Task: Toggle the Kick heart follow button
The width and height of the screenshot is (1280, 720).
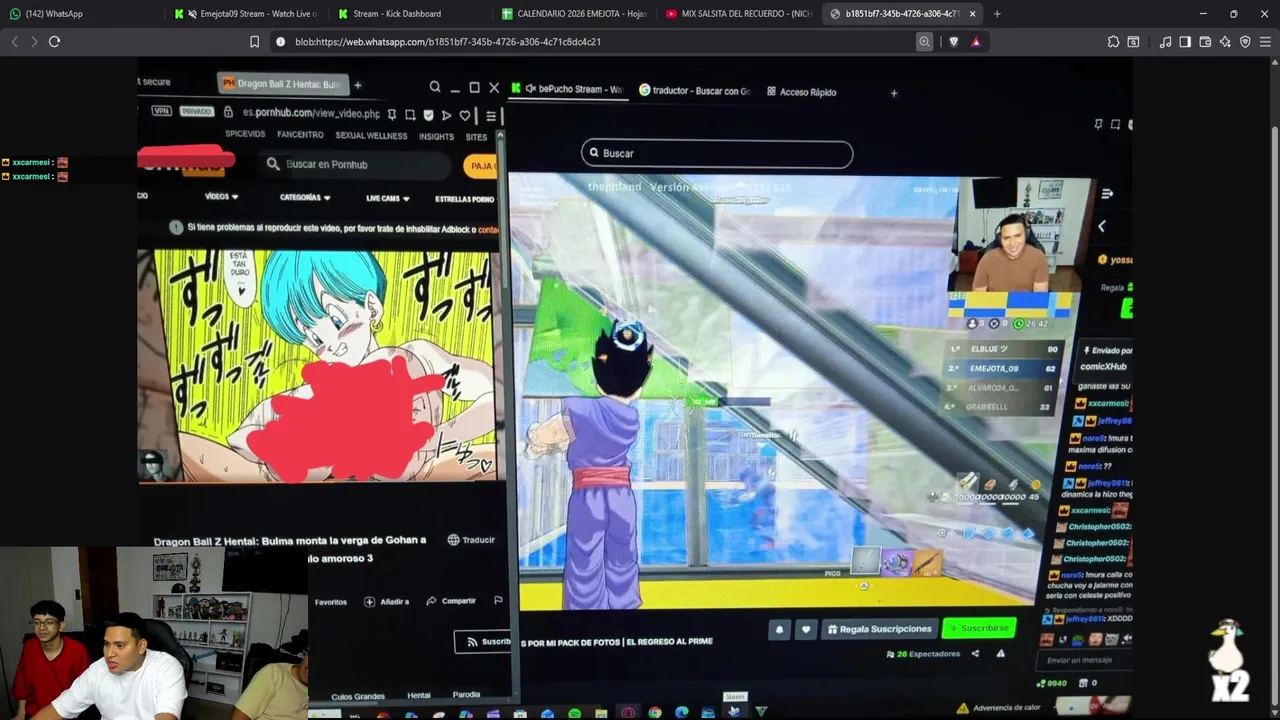Action: pos(806,630)
